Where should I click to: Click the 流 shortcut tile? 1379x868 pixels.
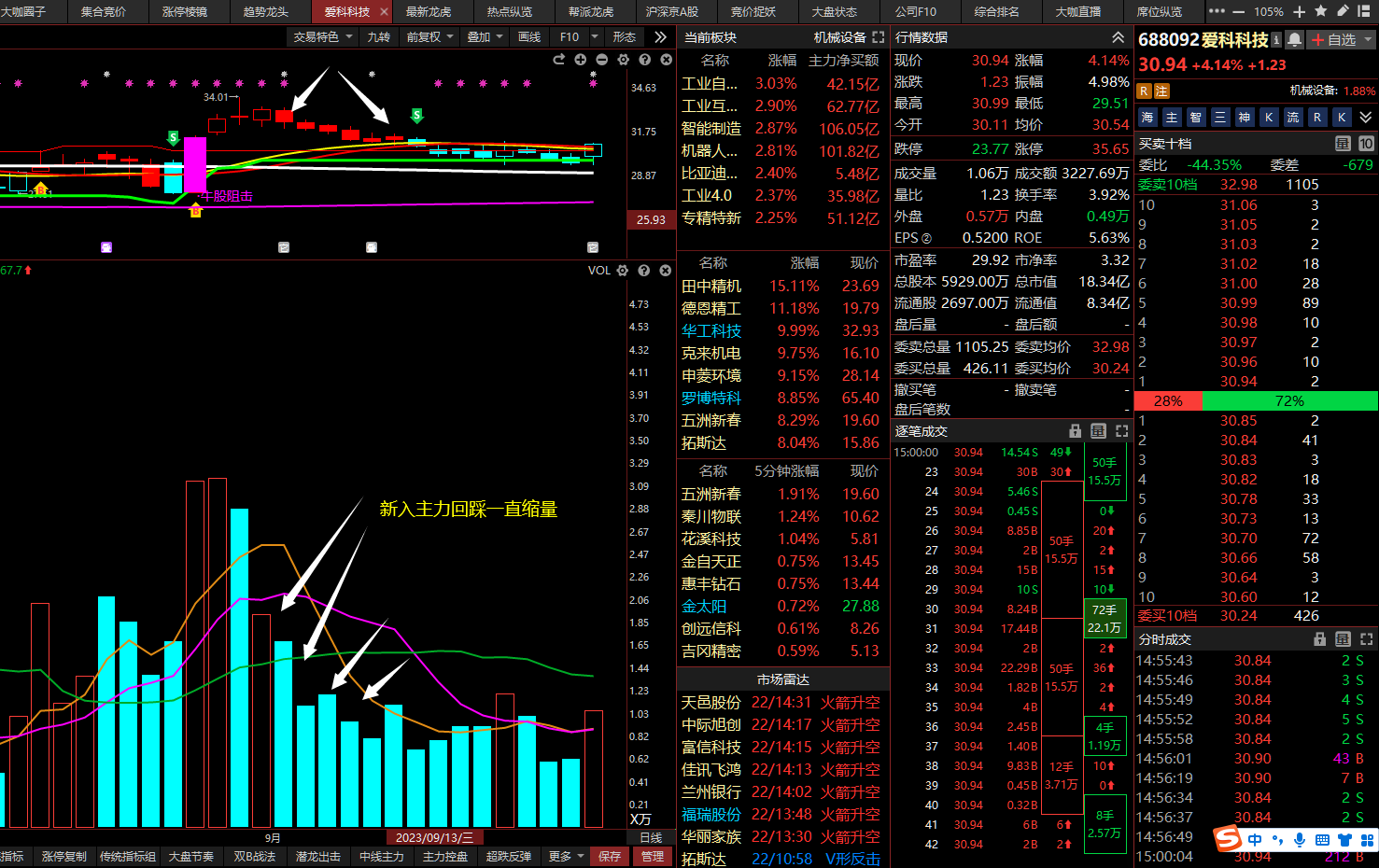[1293, 118]
